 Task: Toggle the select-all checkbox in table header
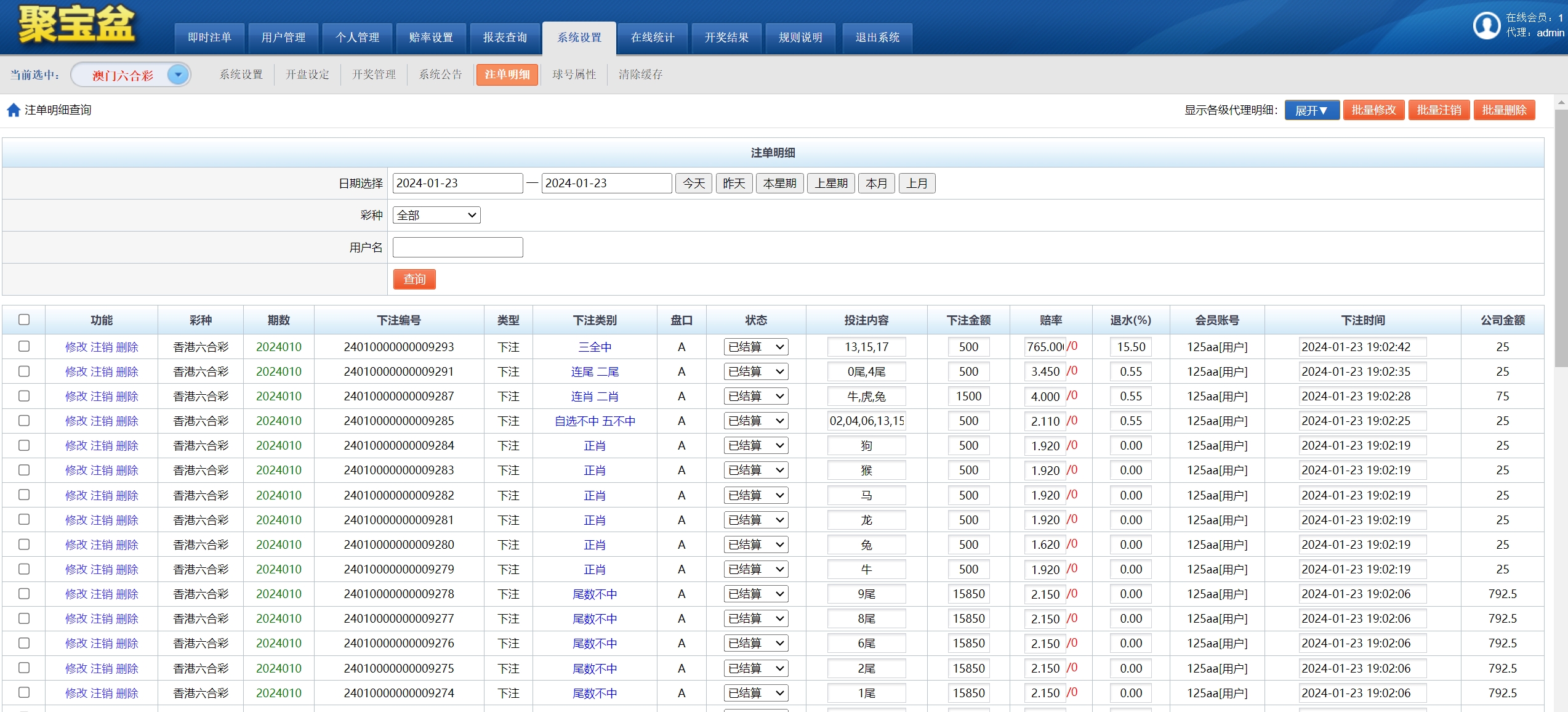[24, 320]
